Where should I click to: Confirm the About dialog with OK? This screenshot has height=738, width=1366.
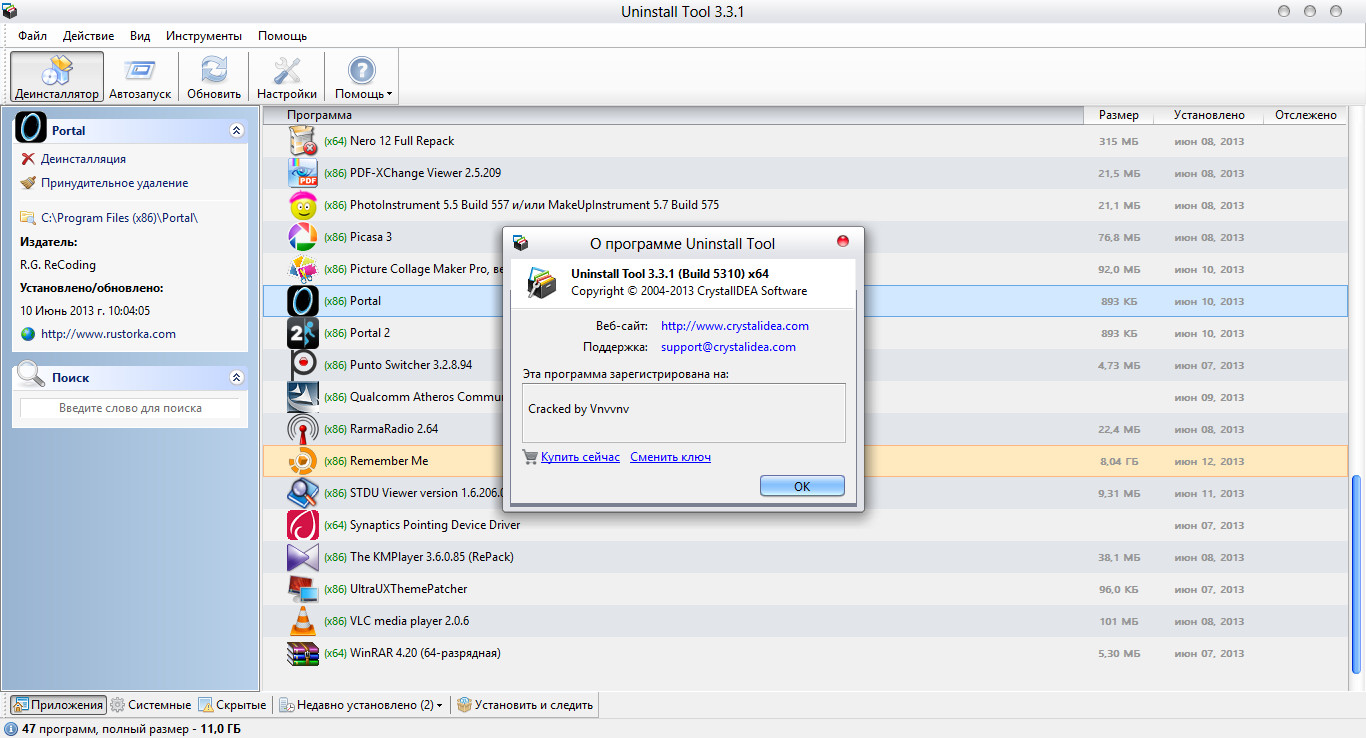(x=802, y=486)
